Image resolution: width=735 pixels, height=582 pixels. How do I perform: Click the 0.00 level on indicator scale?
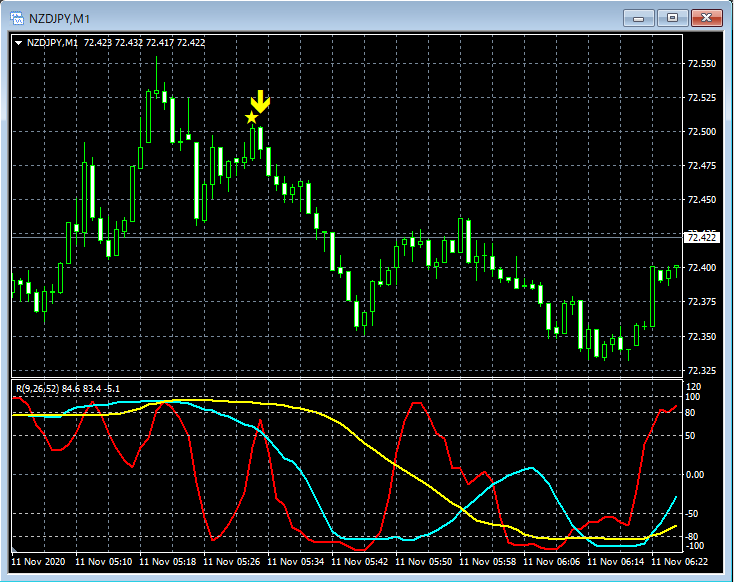pyautogui.click(x=695, y=475)
